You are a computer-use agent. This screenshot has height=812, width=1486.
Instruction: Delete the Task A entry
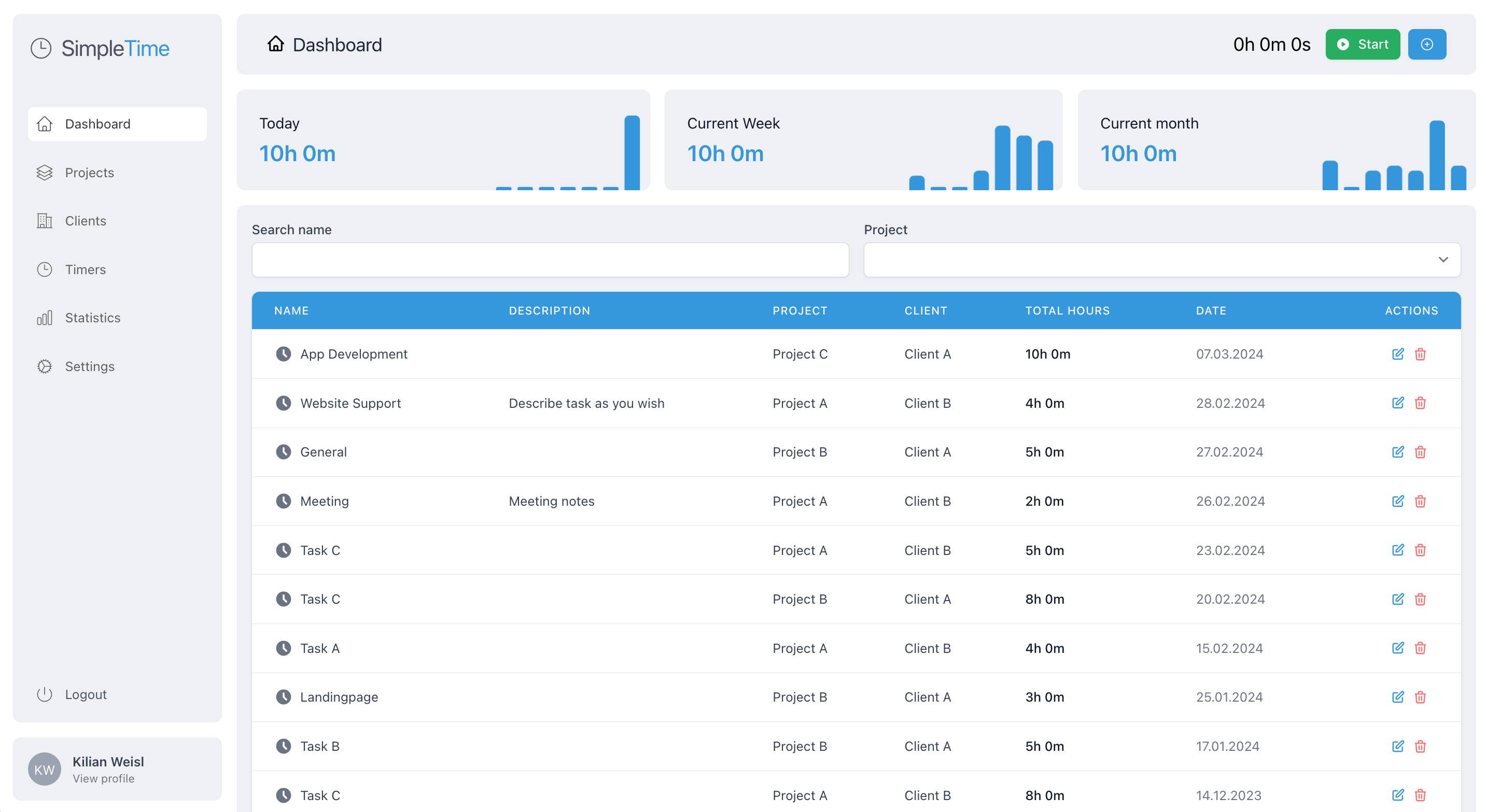[1420, 648]
